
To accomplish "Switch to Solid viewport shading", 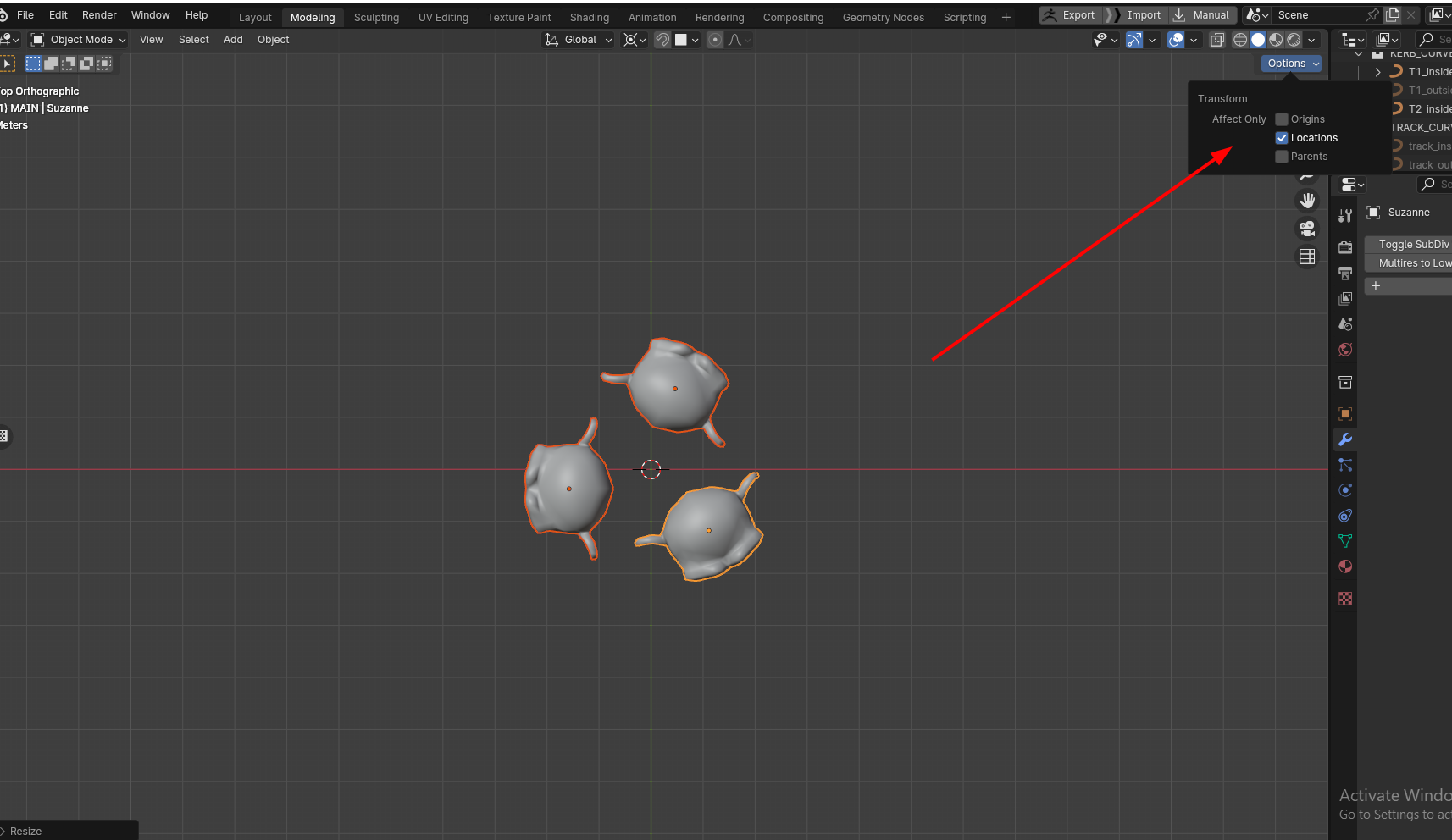I will (x=1258, y=40).
